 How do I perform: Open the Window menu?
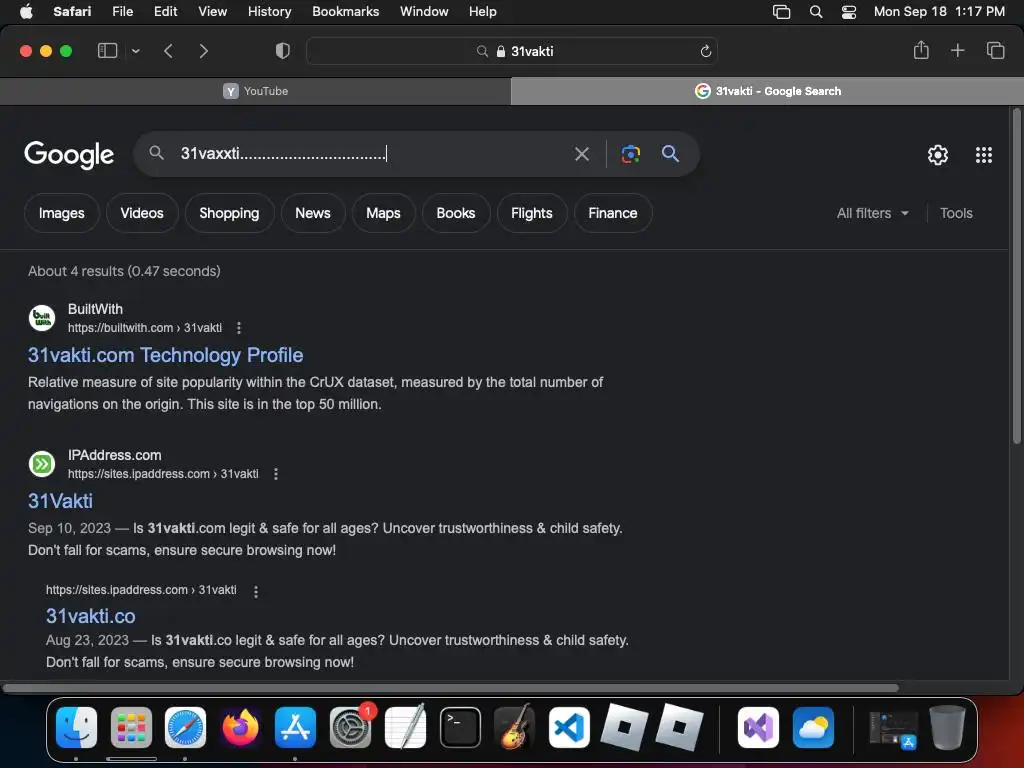click(x=424, y=11)
